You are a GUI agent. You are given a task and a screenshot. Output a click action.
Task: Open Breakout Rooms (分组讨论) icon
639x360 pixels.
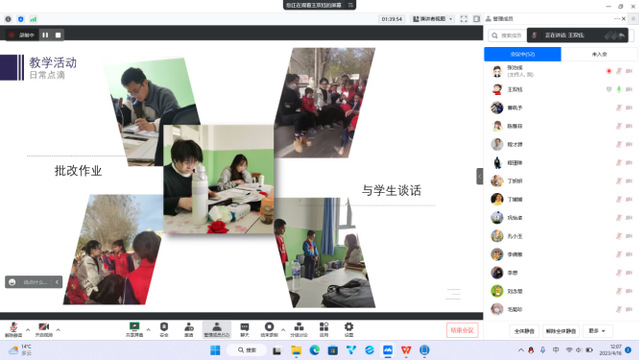click(299, 329)
